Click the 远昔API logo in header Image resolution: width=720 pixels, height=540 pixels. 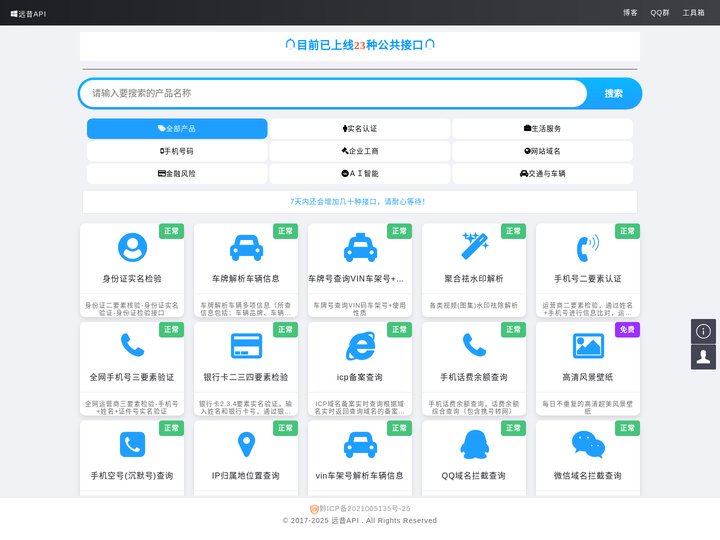coord(28,14)
